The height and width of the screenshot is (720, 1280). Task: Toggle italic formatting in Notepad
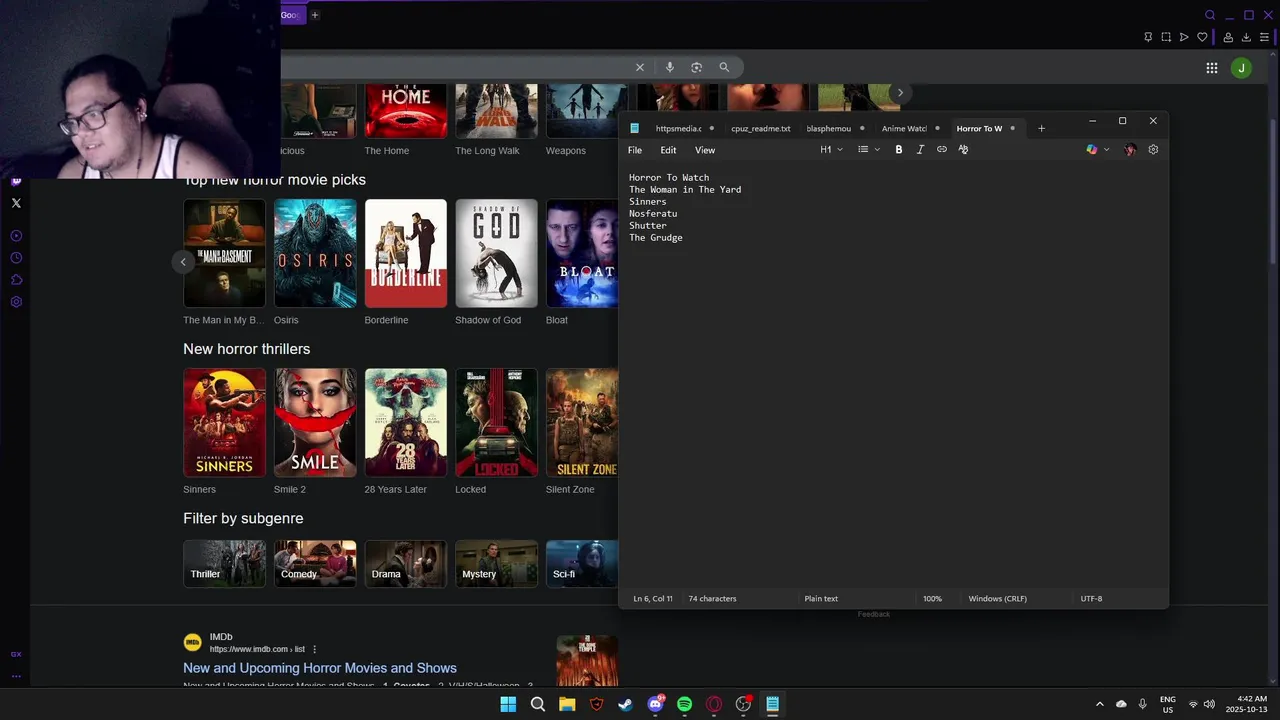pos(920,150)
